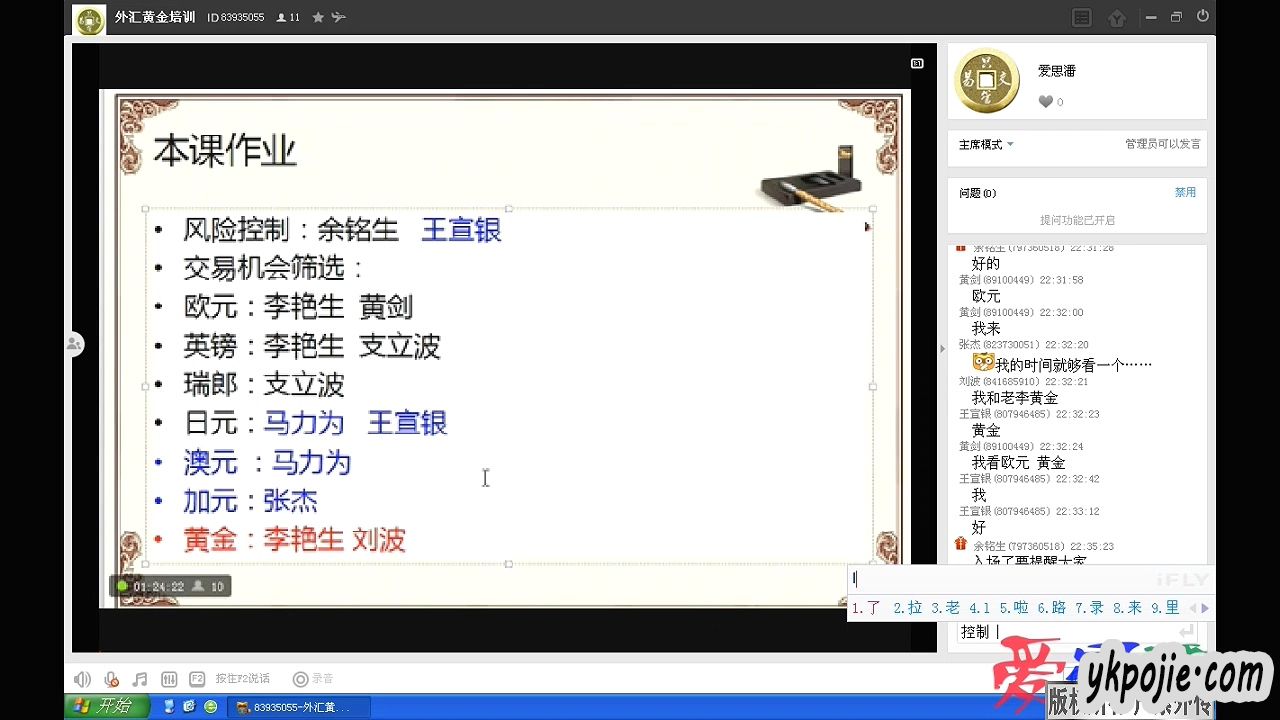Click the heart like icon under 爱思潘
Image resolution: width=1280 pixels, height=720 pixels.
(1046, 101)
